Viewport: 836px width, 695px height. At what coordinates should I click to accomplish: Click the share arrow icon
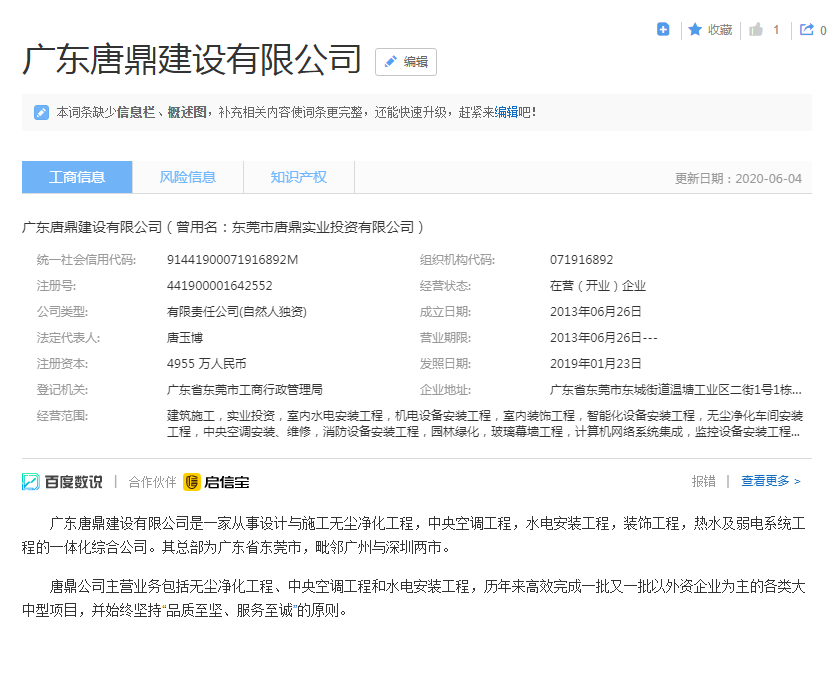tap(806, 30)
